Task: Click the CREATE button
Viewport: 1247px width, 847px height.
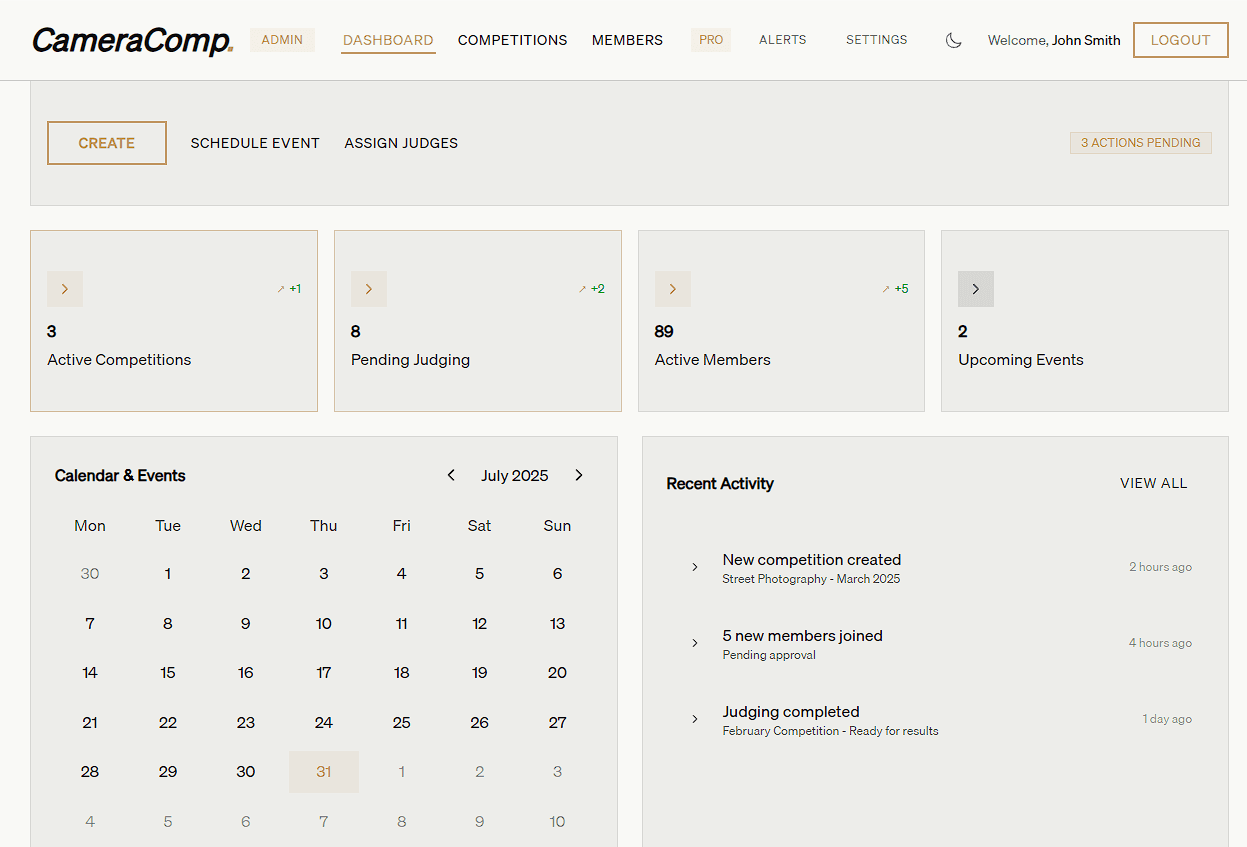Action: tap(106, 142)
